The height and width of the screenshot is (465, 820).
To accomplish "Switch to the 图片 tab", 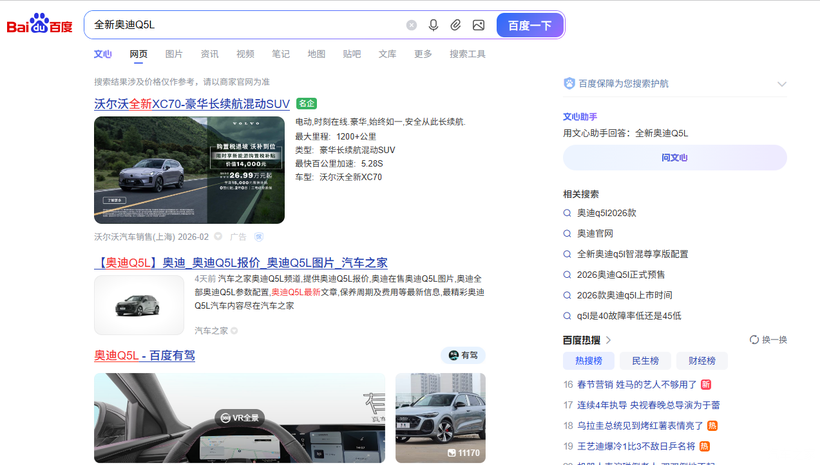I will [x=174, y=54].
